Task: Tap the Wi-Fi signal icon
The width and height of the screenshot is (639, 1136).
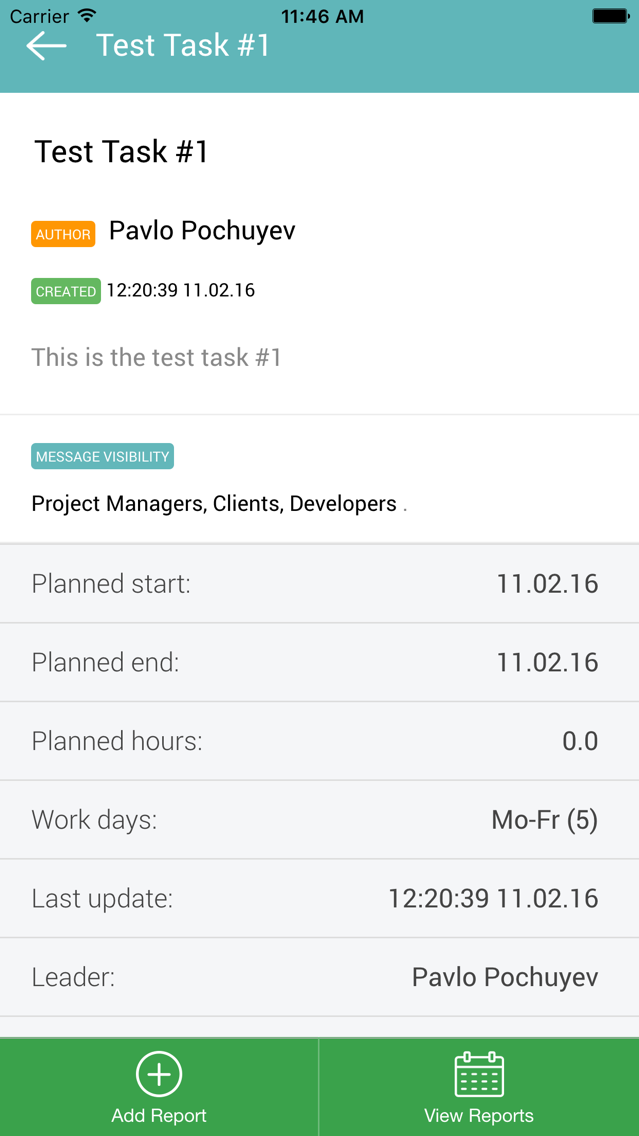Action: click(87, 15)
